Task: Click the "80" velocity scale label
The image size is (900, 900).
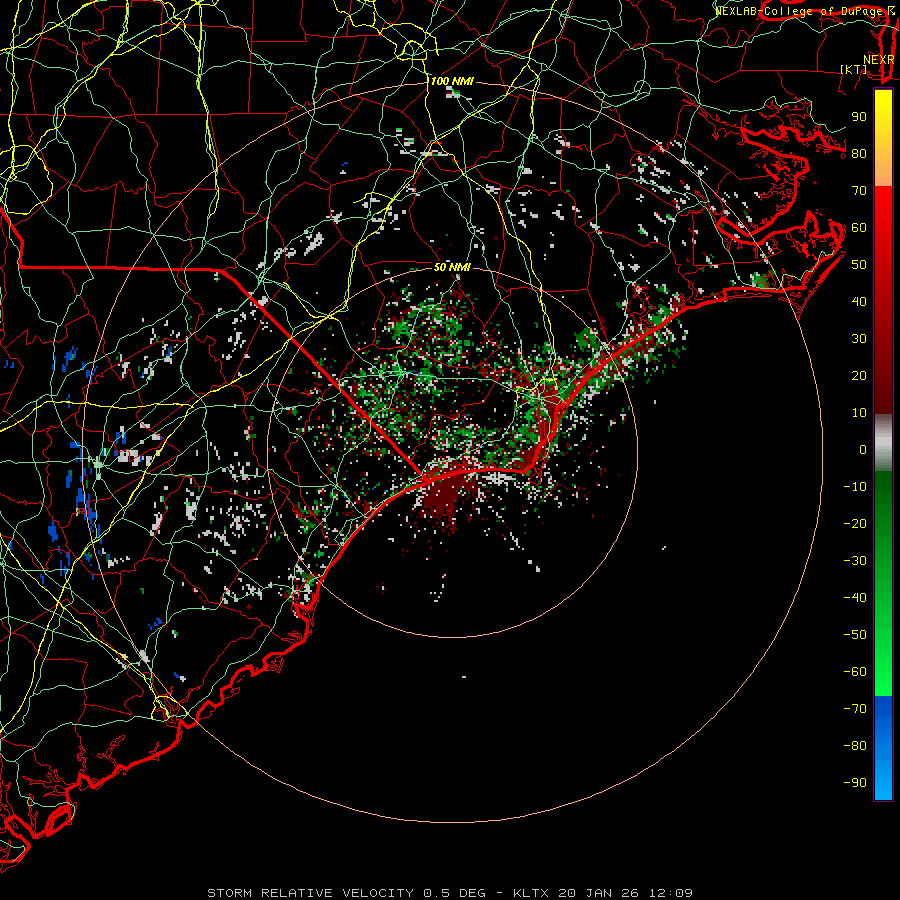Action: pyautogui.click(x=859, y=154)
